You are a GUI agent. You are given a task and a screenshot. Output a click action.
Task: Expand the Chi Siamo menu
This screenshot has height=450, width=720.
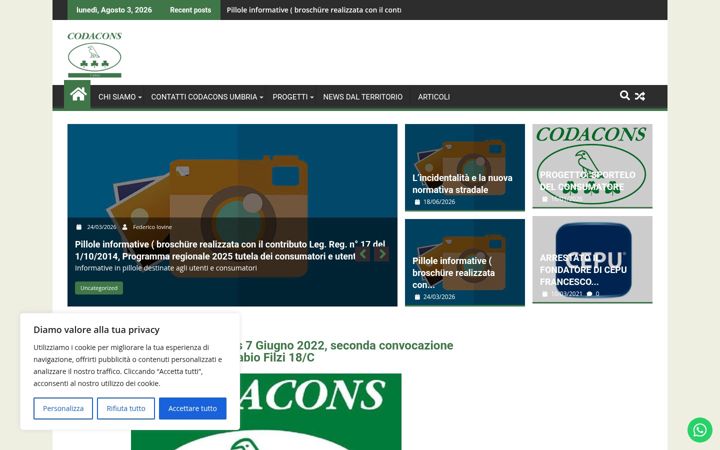(120, 97)
